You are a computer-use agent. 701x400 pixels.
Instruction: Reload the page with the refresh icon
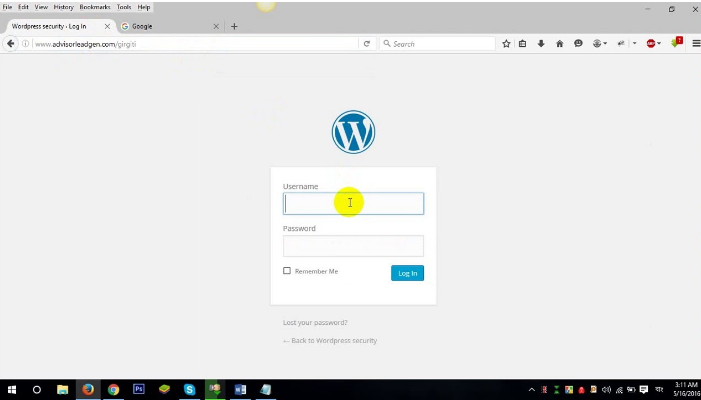367,44
